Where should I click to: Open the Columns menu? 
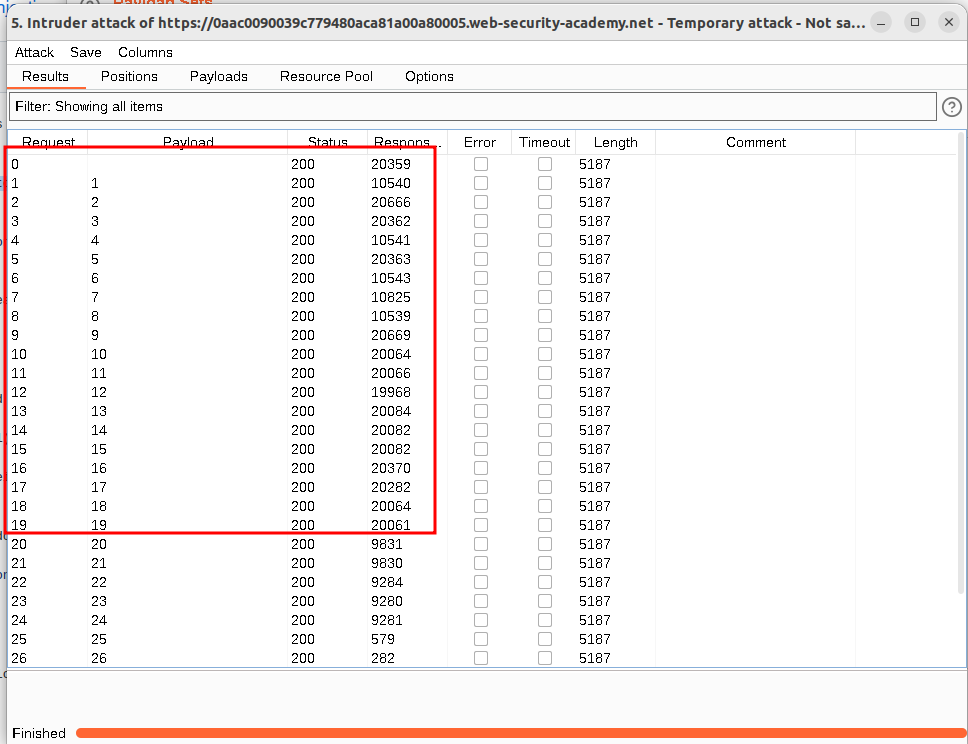(x=145, y=52)
